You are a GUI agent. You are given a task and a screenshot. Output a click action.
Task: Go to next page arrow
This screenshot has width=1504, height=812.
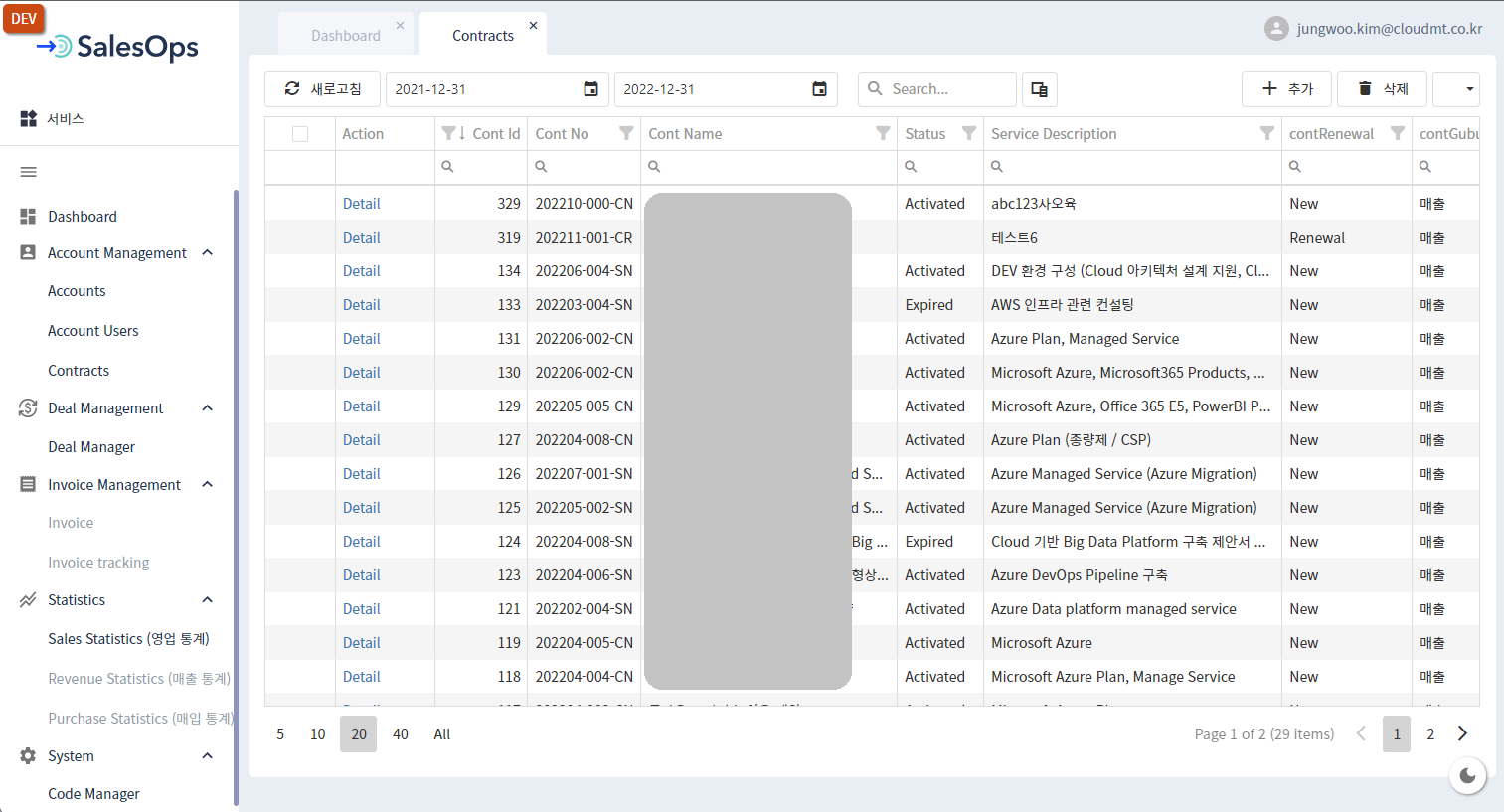tap(1462, 733)
